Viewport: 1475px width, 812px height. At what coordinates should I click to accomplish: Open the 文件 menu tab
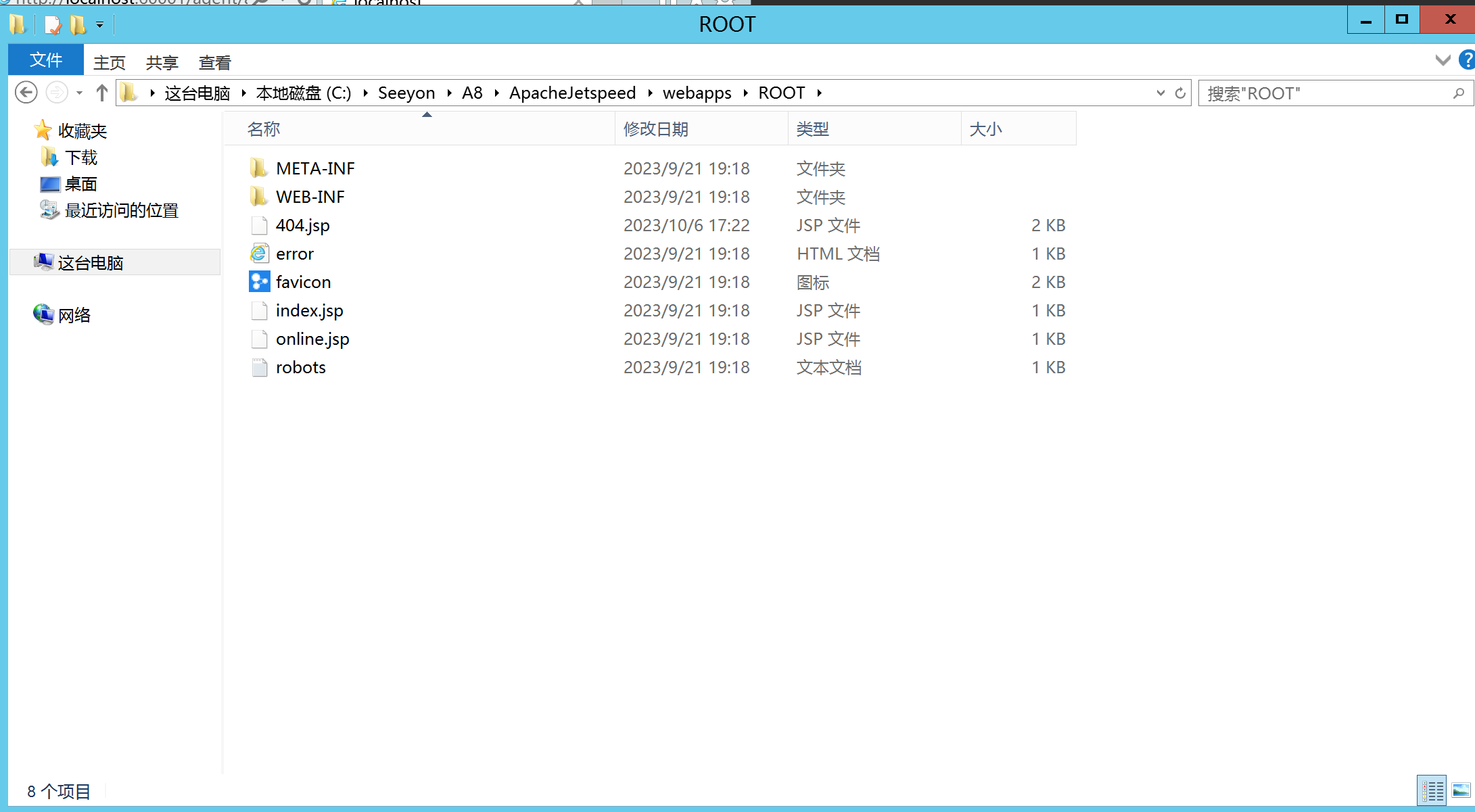pyautogui.click(x=46, y=60)
